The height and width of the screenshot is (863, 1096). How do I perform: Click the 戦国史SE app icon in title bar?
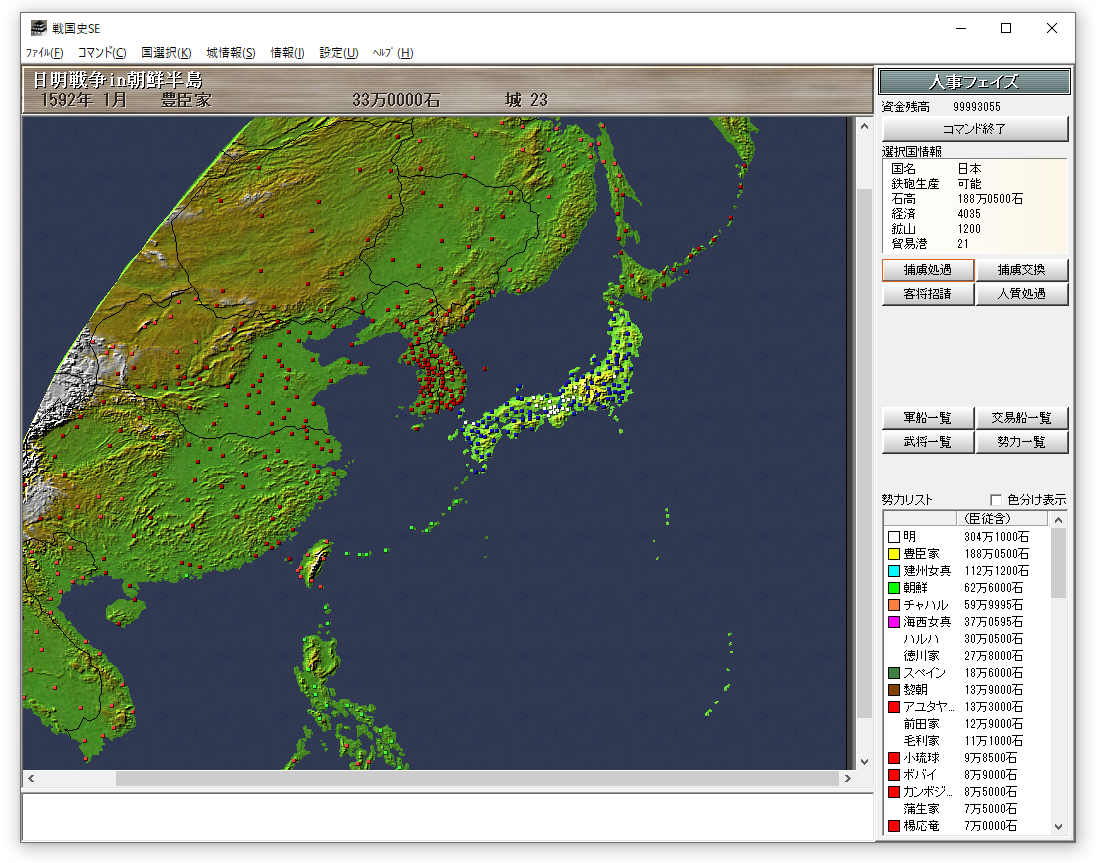pos(39,28)
